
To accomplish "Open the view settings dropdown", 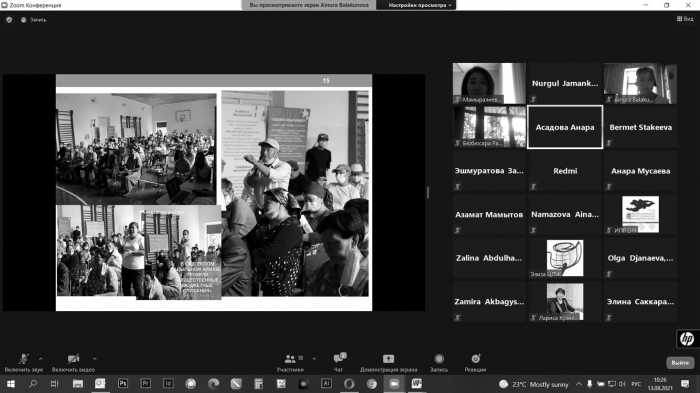I will tap(419, 5).
